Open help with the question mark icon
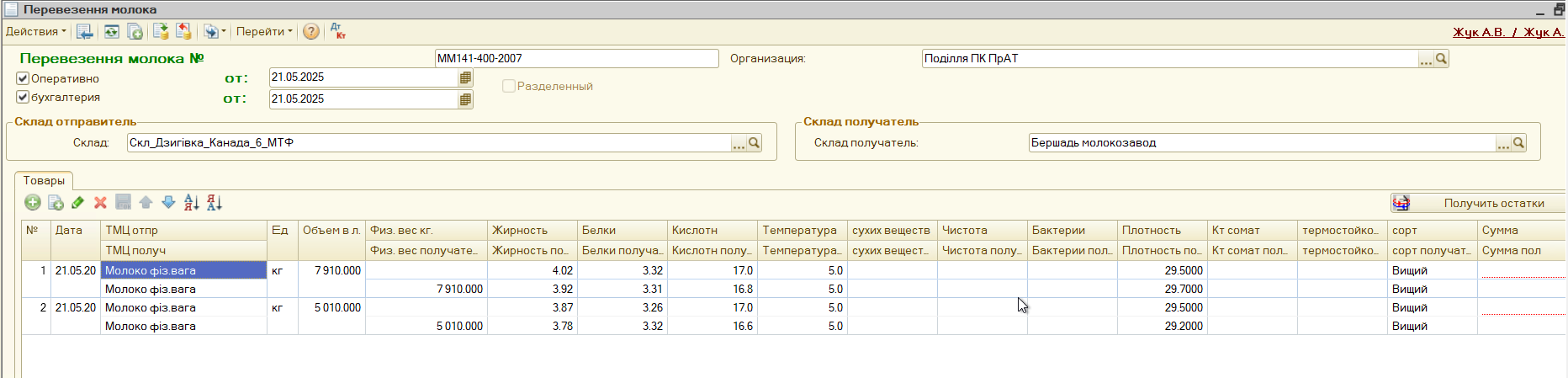This screenshot has height=378, width=1568. pos(311,31)
